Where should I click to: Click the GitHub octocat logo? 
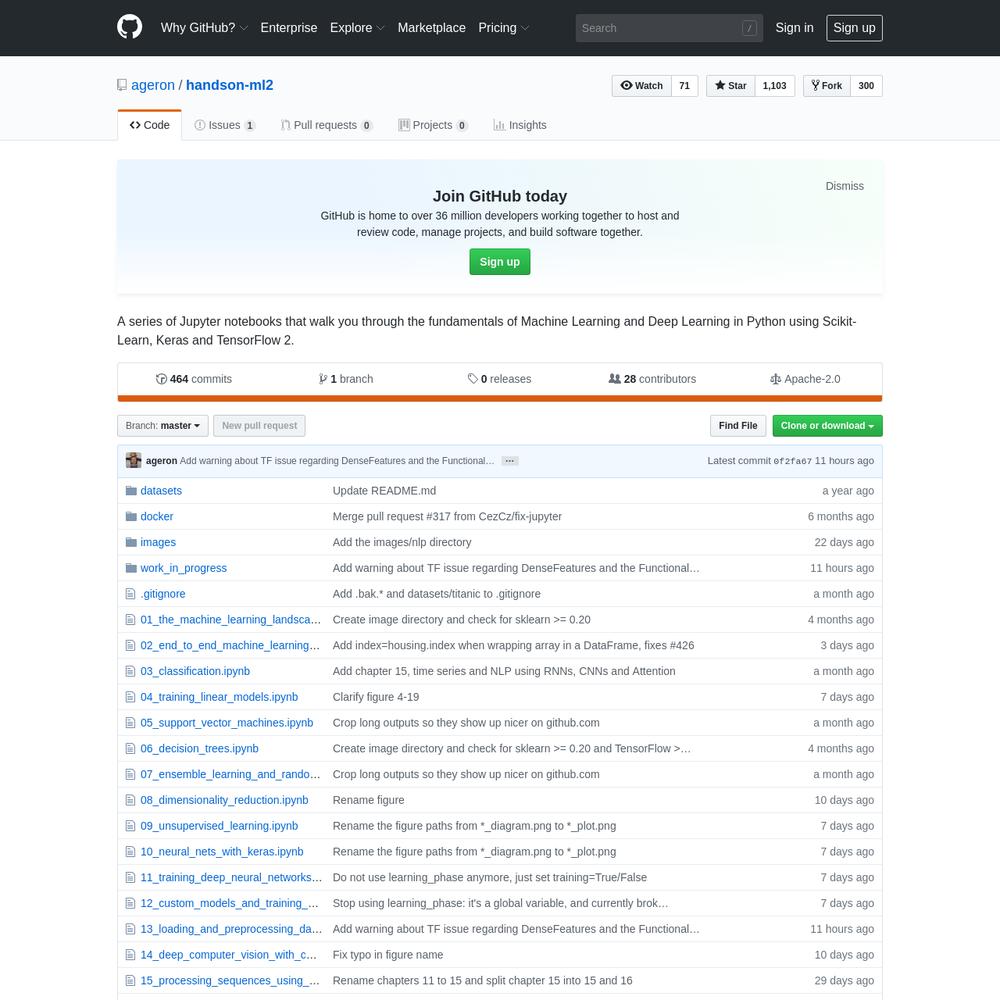(x=129, y=27)
